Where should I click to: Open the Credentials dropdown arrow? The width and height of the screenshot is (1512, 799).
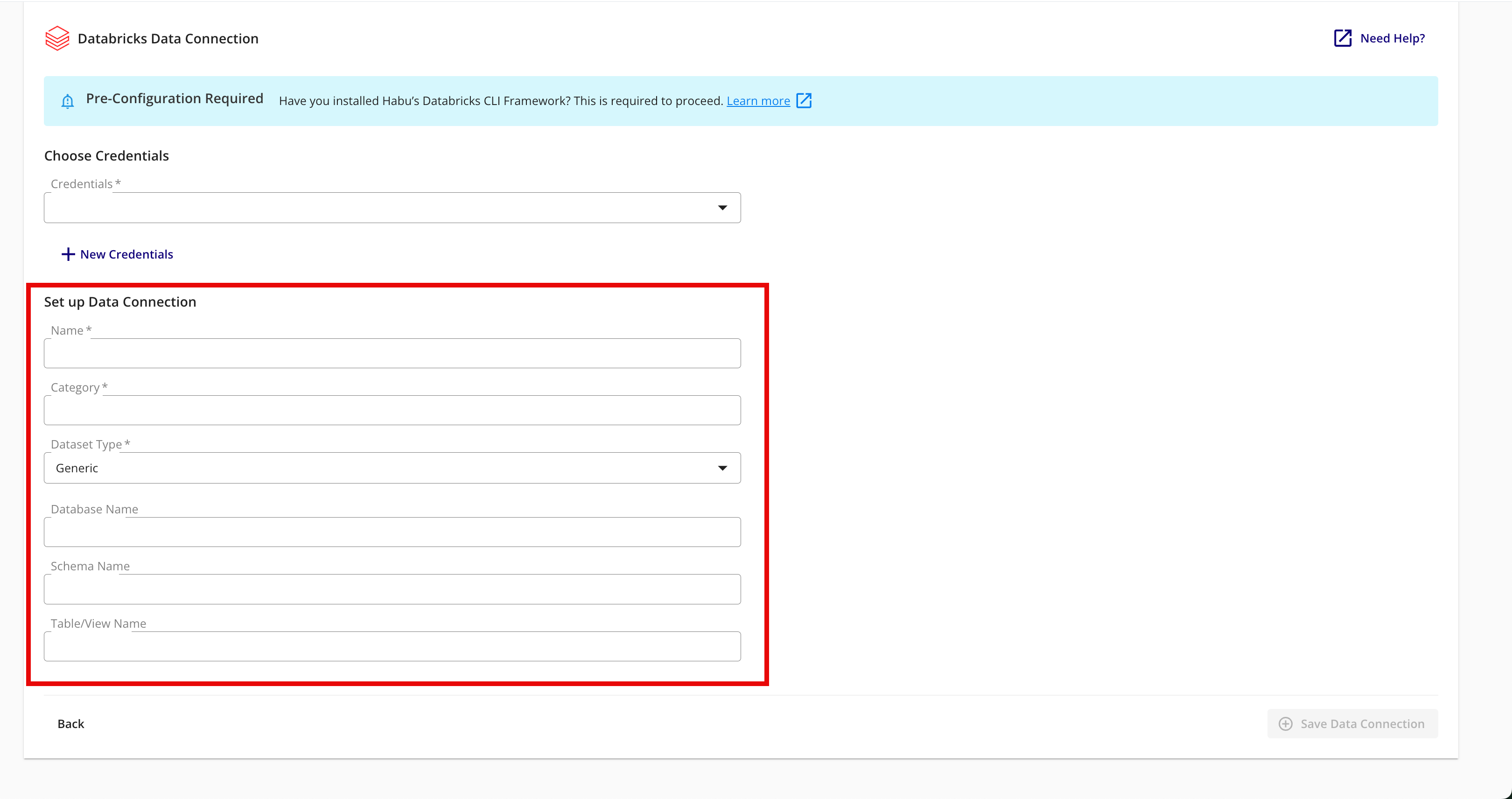tap(722, 208)
